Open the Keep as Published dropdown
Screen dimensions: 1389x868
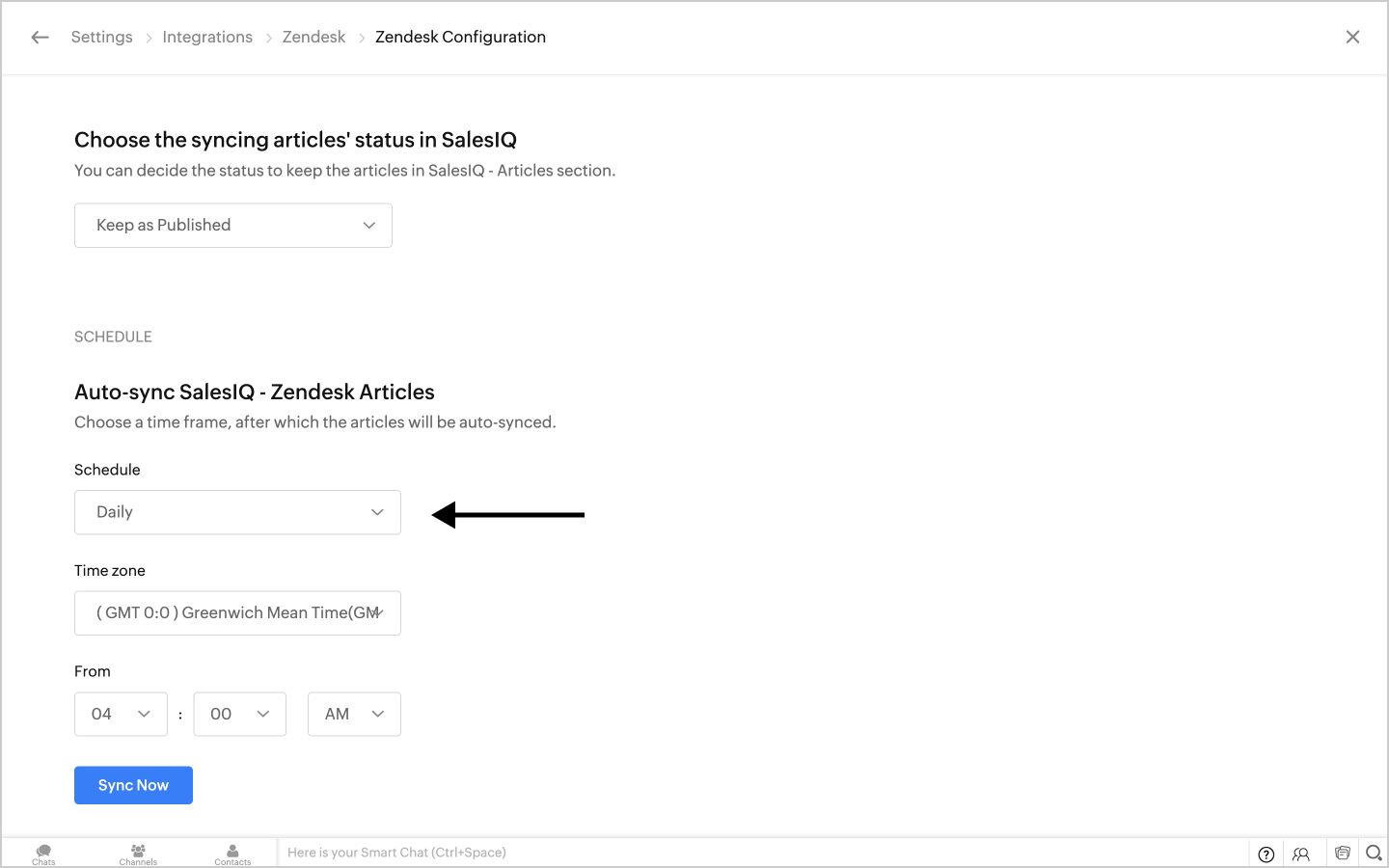pos(233,226)
